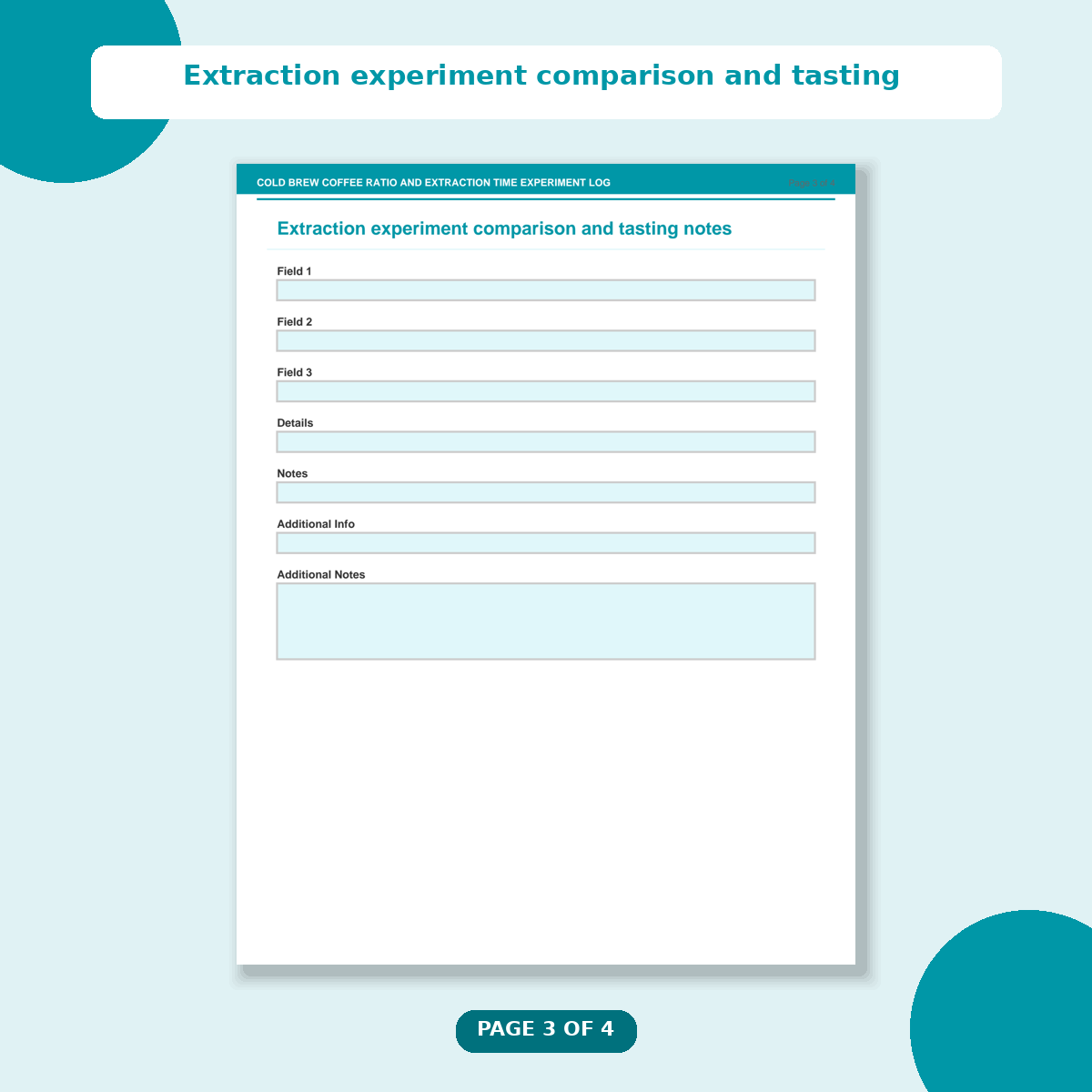Click the Field 1 input box
This screenshot has height=1092, width=1092.
tap(546, 290)
